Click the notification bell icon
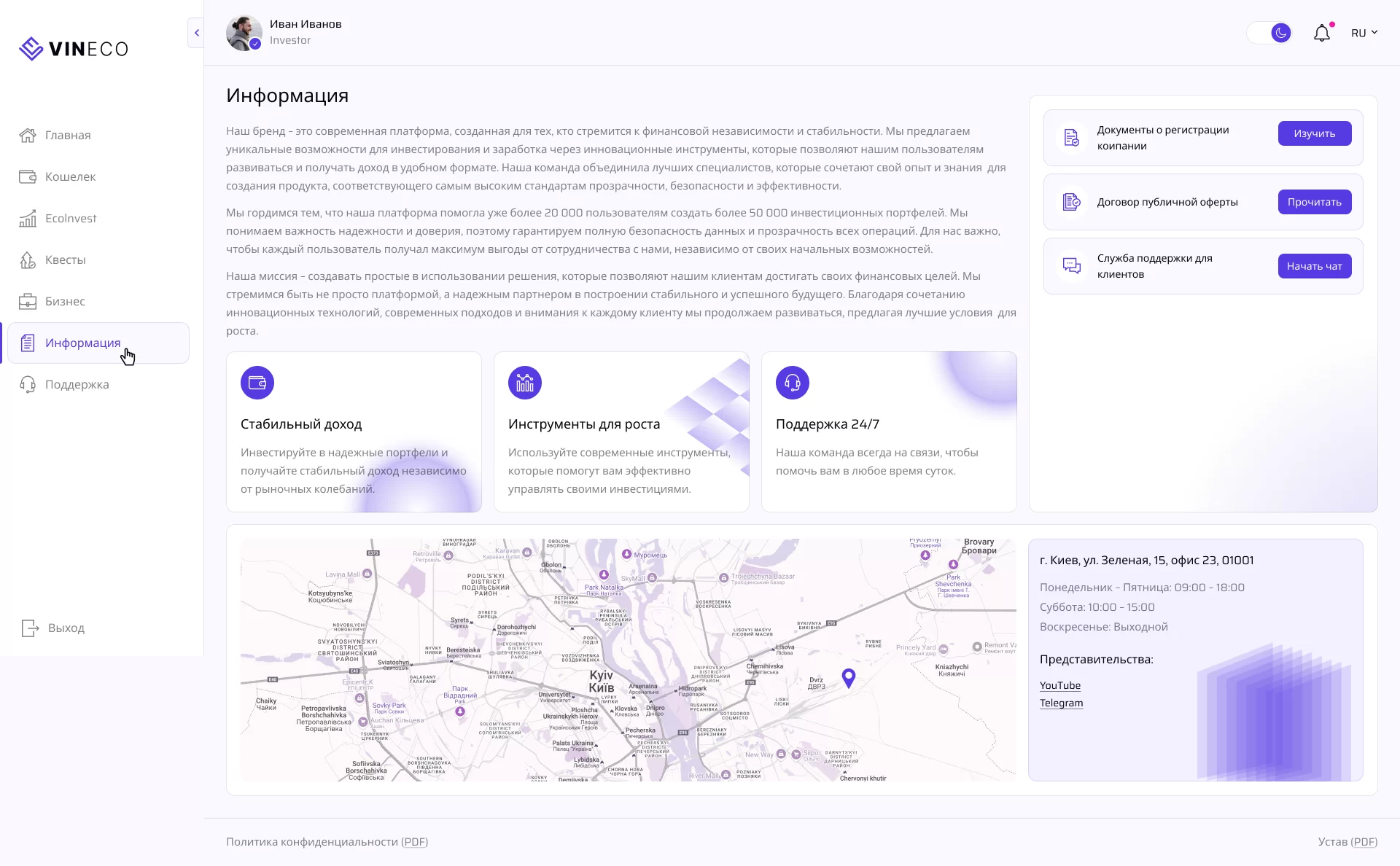This screenshot has height=866, width=1400. point(1321,34)
